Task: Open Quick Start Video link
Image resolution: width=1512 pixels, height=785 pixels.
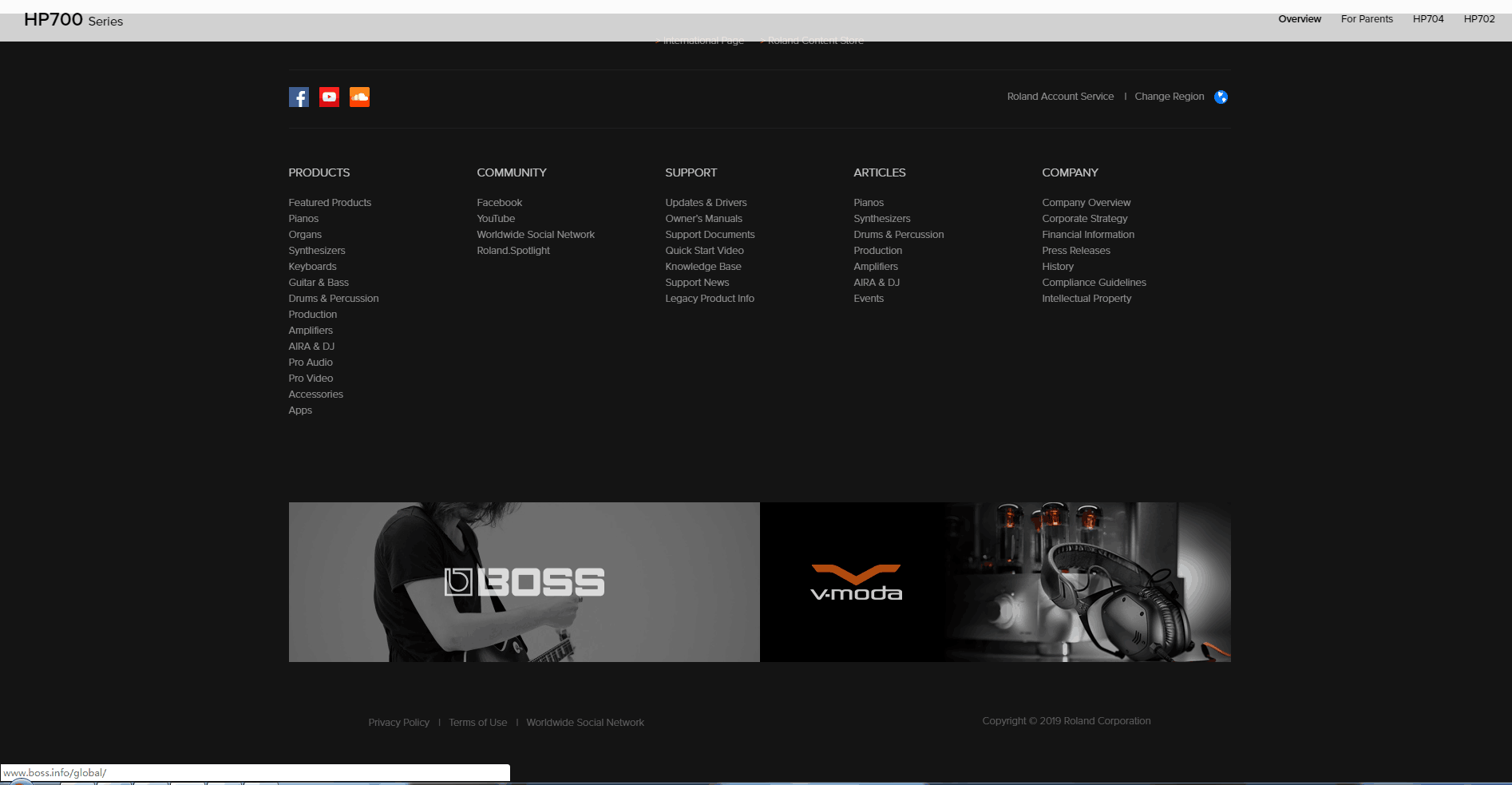Action: (705, 251)
